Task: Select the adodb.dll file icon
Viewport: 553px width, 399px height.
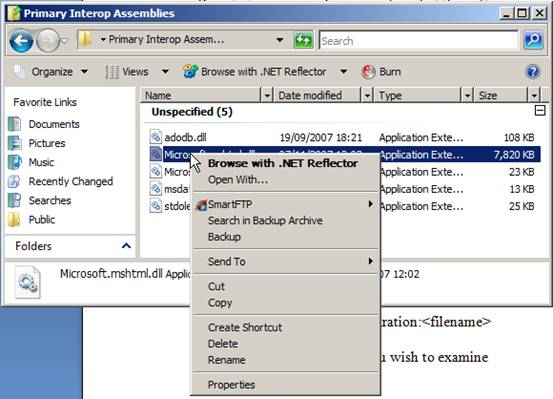Action: click(x=155, y=137)
